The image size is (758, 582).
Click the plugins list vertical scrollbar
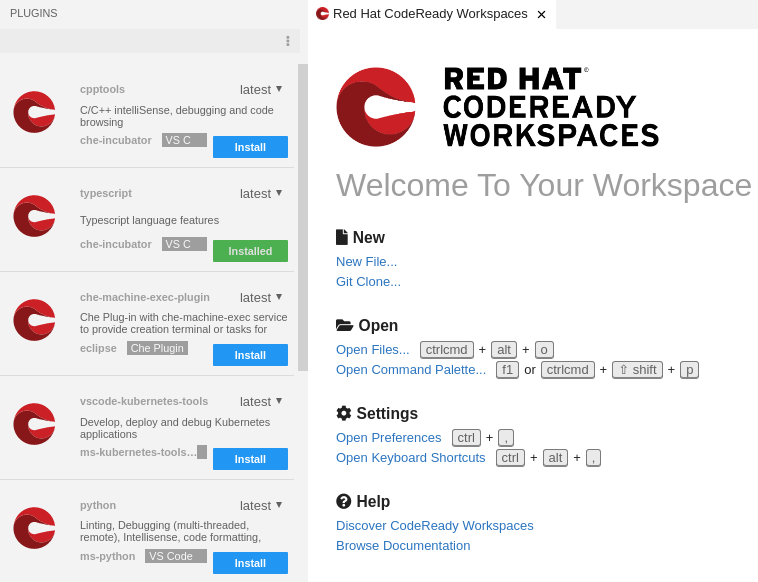pos(303,218)
